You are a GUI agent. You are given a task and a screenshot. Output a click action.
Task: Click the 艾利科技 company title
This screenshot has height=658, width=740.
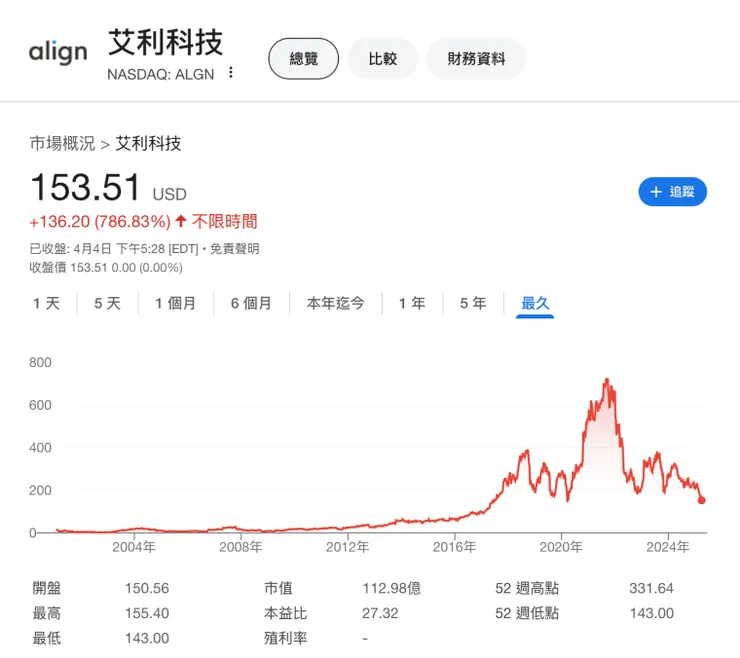165,42
